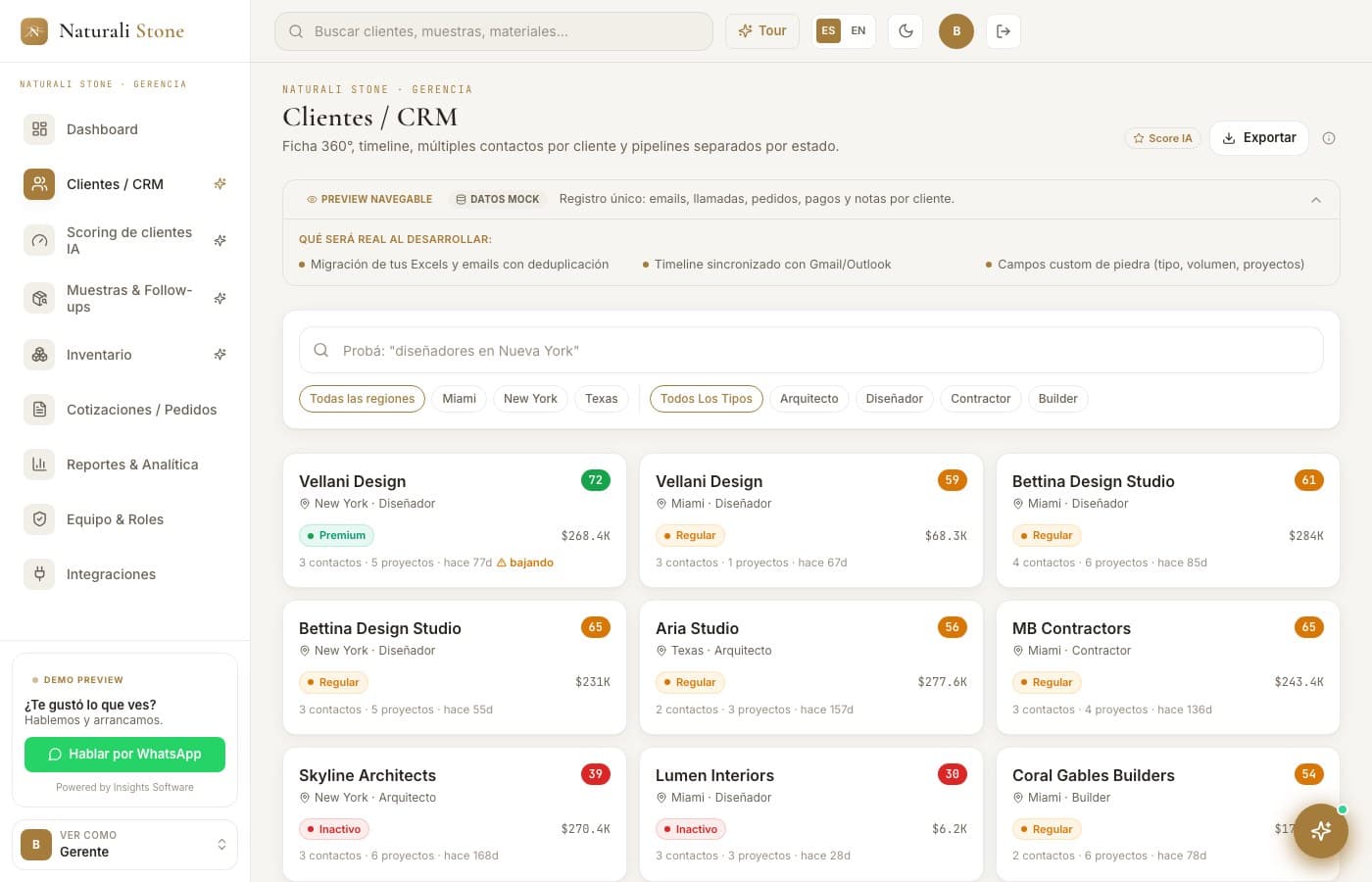Open Equipo & Roles shield icon
Viewport: 1372px width, 882px height.
point(39,519)
